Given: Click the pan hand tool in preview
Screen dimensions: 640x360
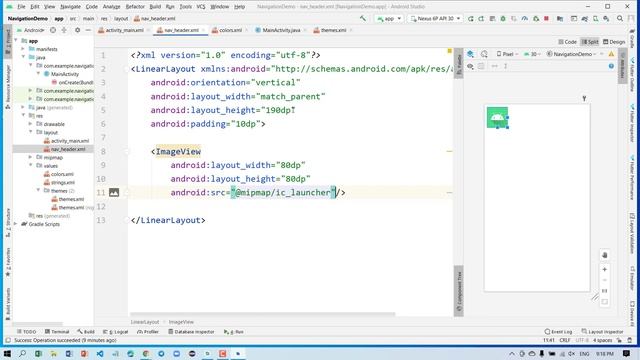Looking at the screenshot, I should [604, 255].
